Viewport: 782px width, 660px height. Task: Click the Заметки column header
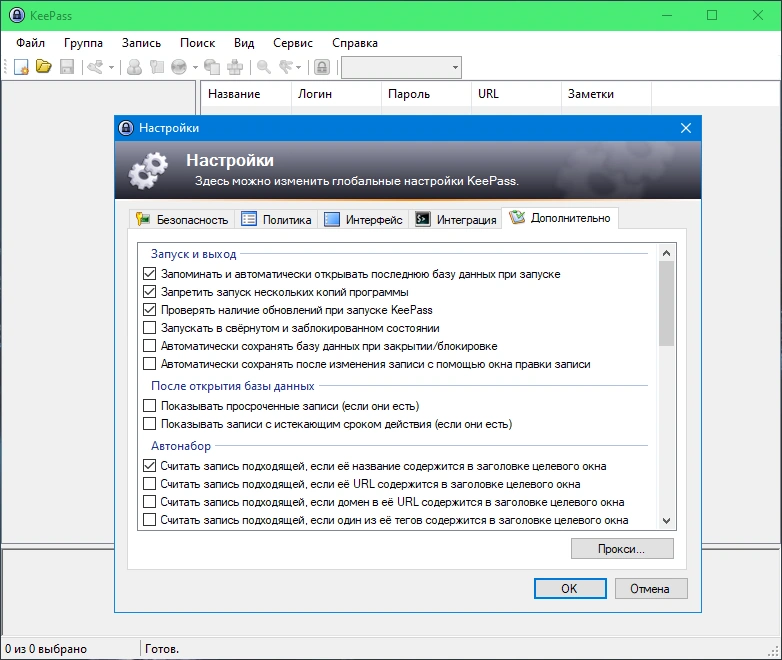pyautogui.click(x=606, y=94)
